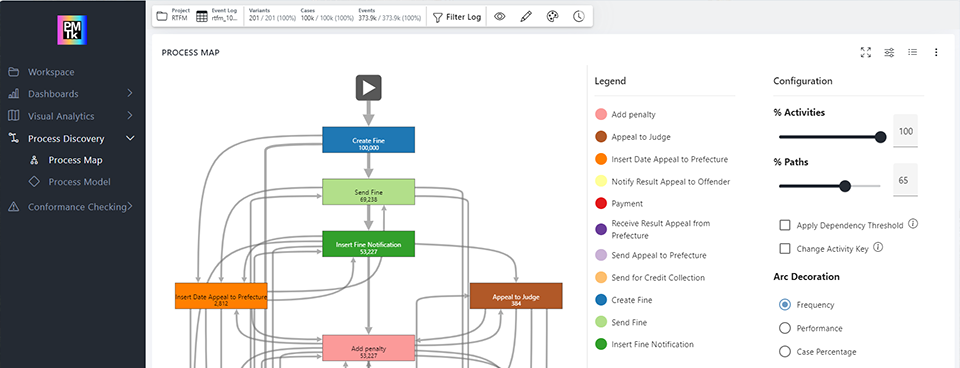Open the color palette icon in the toolbar
Viewport: 960px width, 368px height.
(x=552, y=17)
